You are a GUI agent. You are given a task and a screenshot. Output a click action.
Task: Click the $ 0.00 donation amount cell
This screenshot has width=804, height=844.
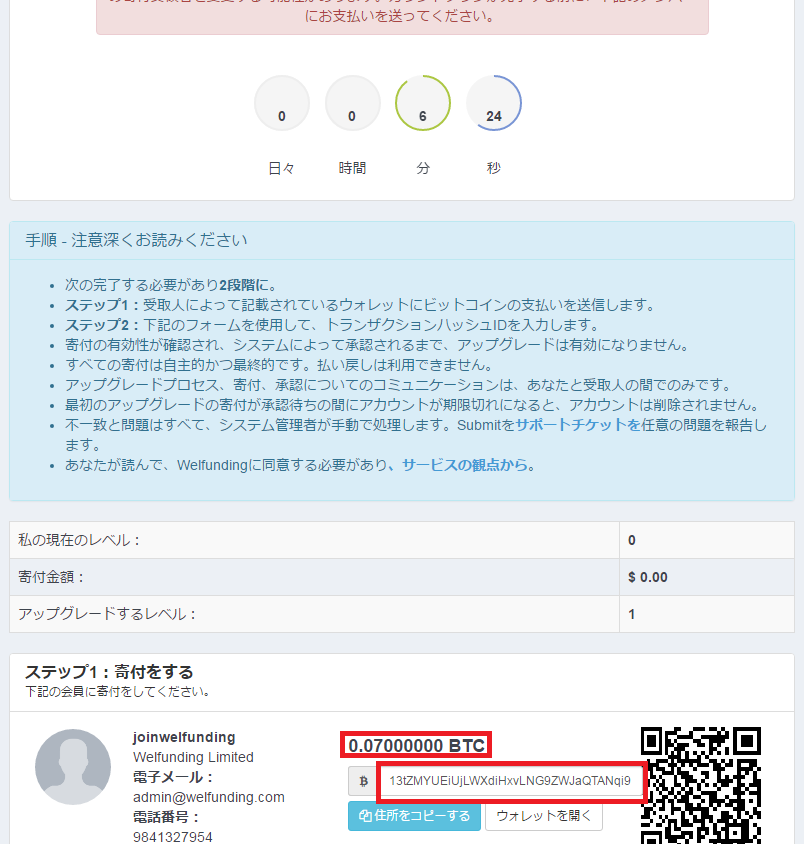click(x=707, y=577)
